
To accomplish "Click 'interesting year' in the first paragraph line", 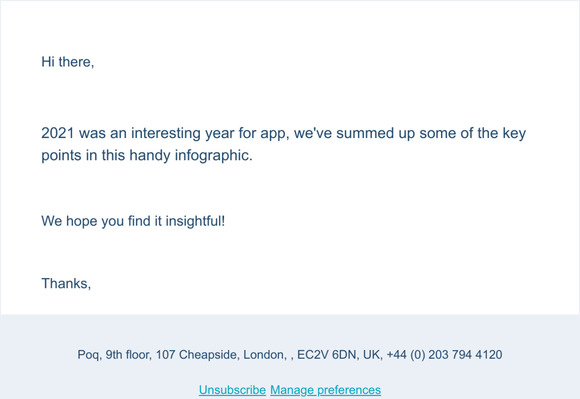I will [x=176, y=133].
